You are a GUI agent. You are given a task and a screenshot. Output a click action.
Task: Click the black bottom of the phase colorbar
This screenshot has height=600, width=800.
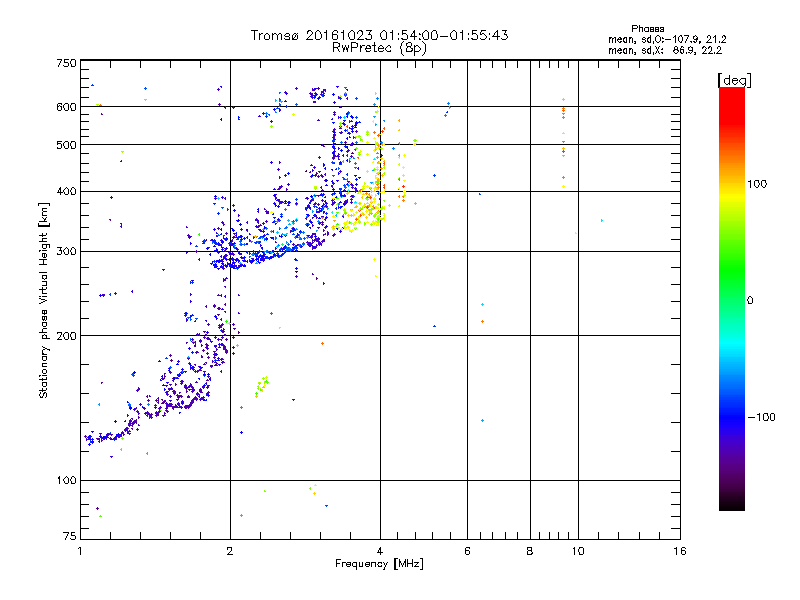[732, 504]
